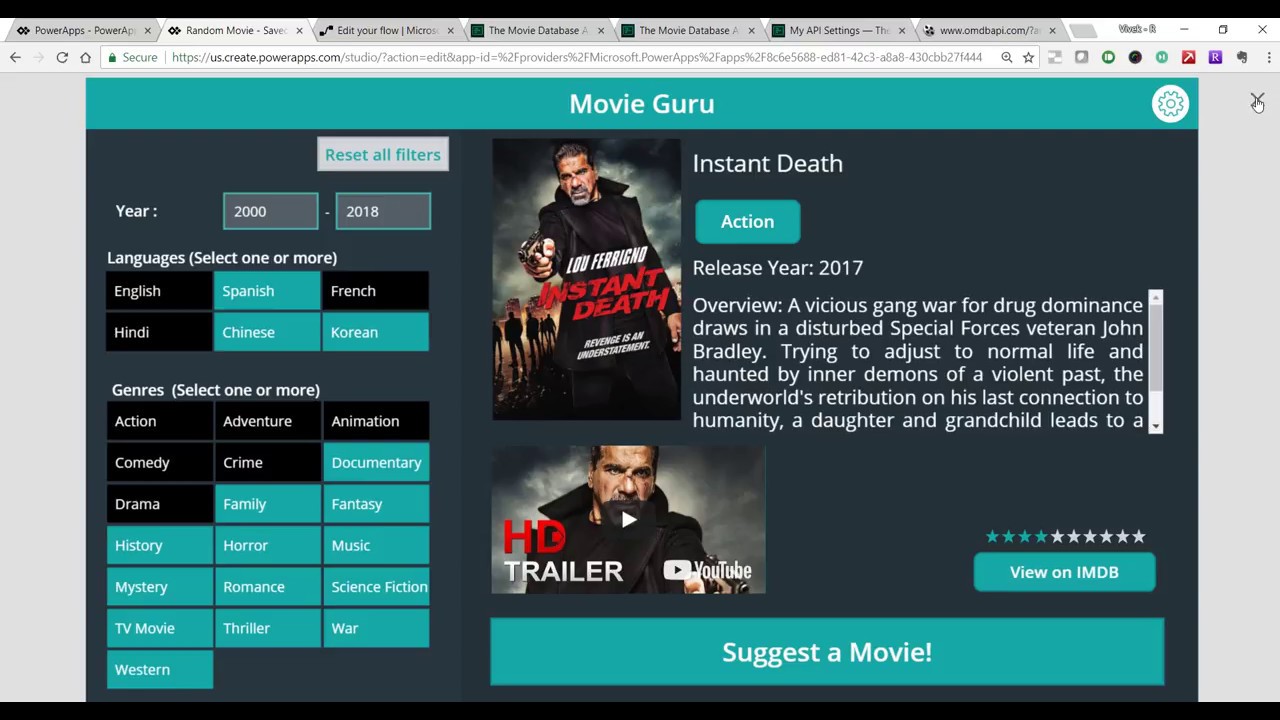Open the browser home page icon
This screenshot has width=1280, height=720.
85,58
